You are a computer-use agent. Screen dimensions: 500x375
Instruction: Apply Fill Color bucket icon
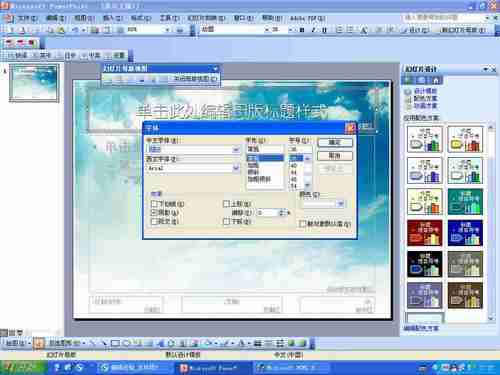(x=208, y=343)
